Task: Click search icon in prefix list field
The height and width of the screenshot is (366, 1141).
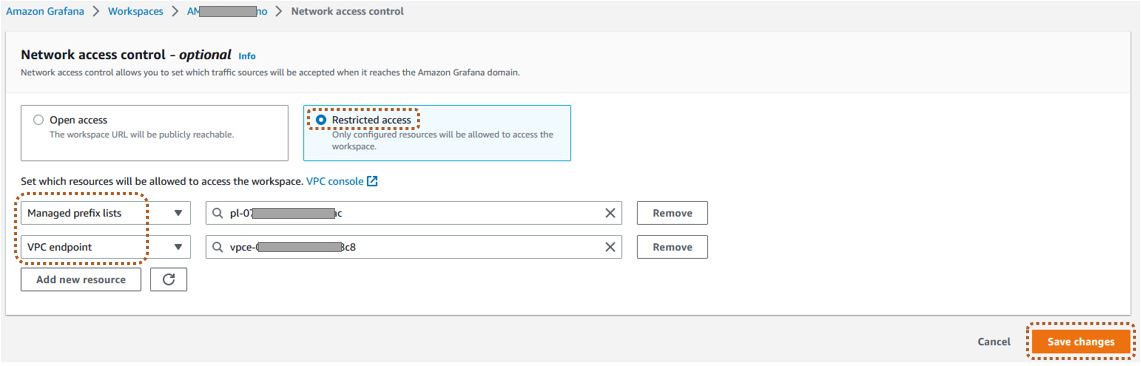Action: pos(218,213)
